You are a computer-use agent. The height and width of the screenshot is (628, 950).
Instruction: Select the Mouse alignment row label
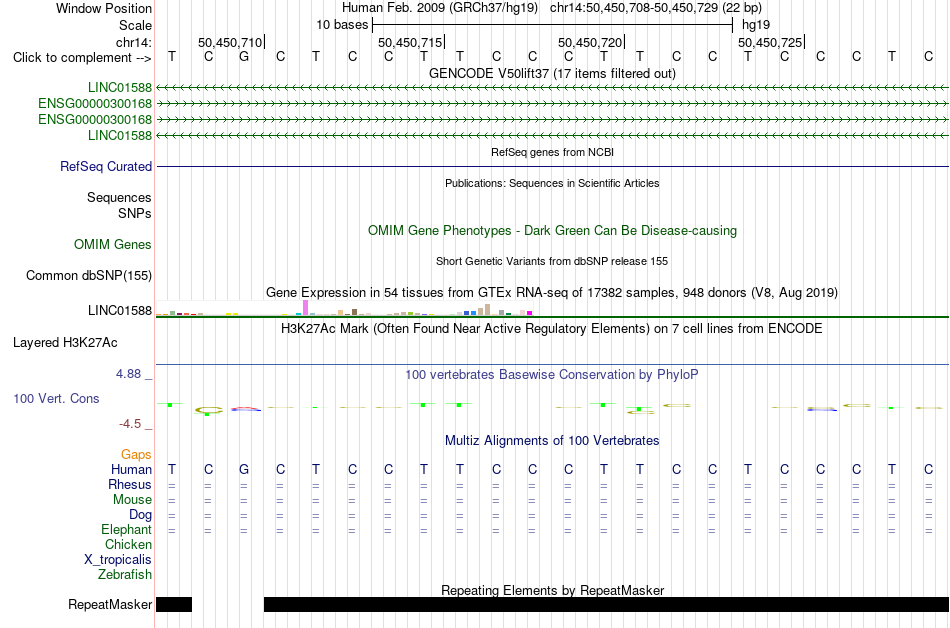(132, 500)
